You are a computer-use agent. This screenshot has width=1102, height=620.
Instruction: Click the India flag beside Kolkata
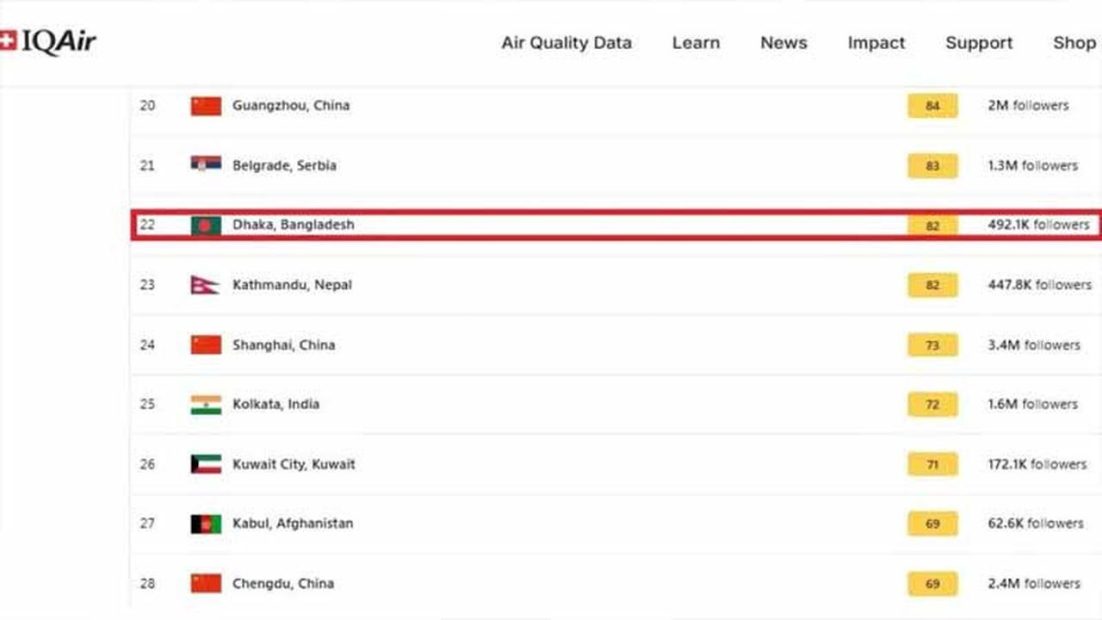click(x=206, y=405)
